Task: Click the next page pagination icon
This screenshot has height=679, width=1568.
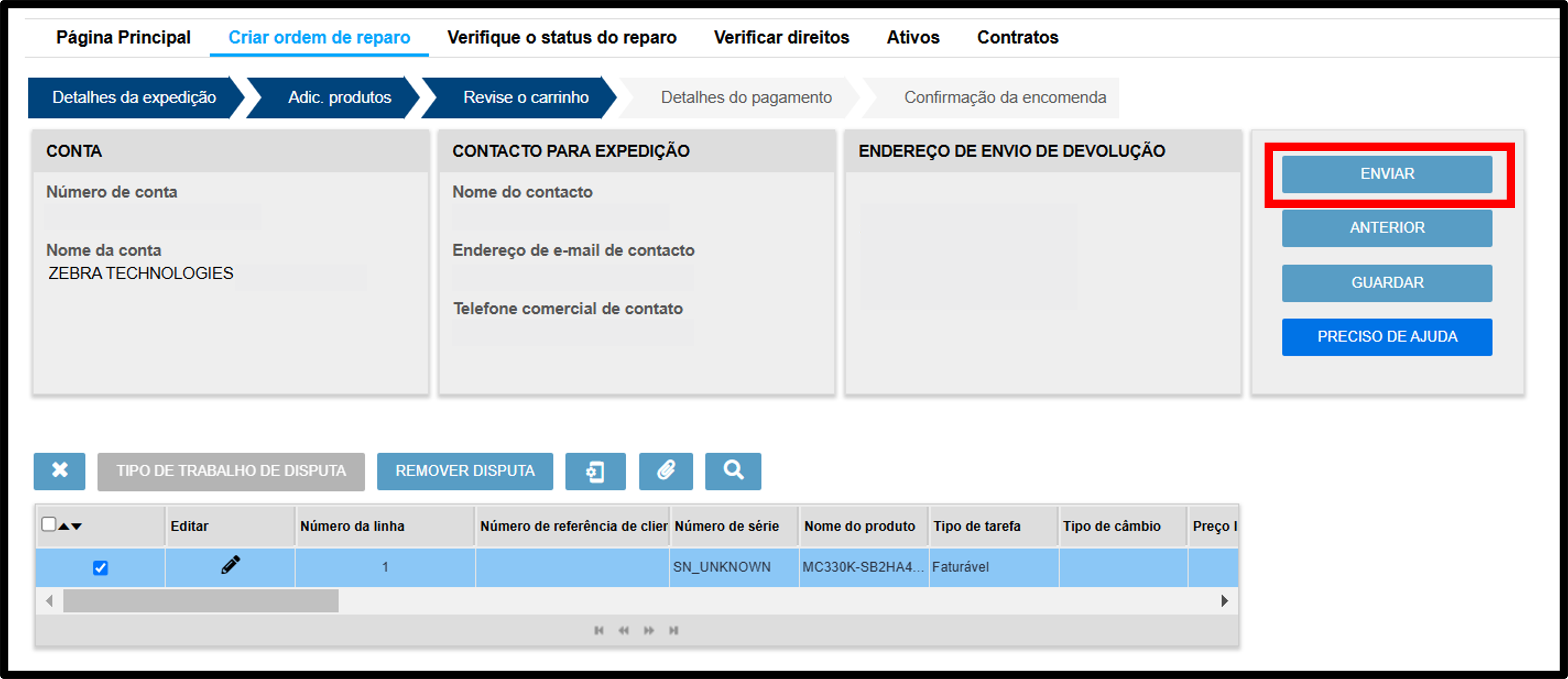Action: pos(649,630)
